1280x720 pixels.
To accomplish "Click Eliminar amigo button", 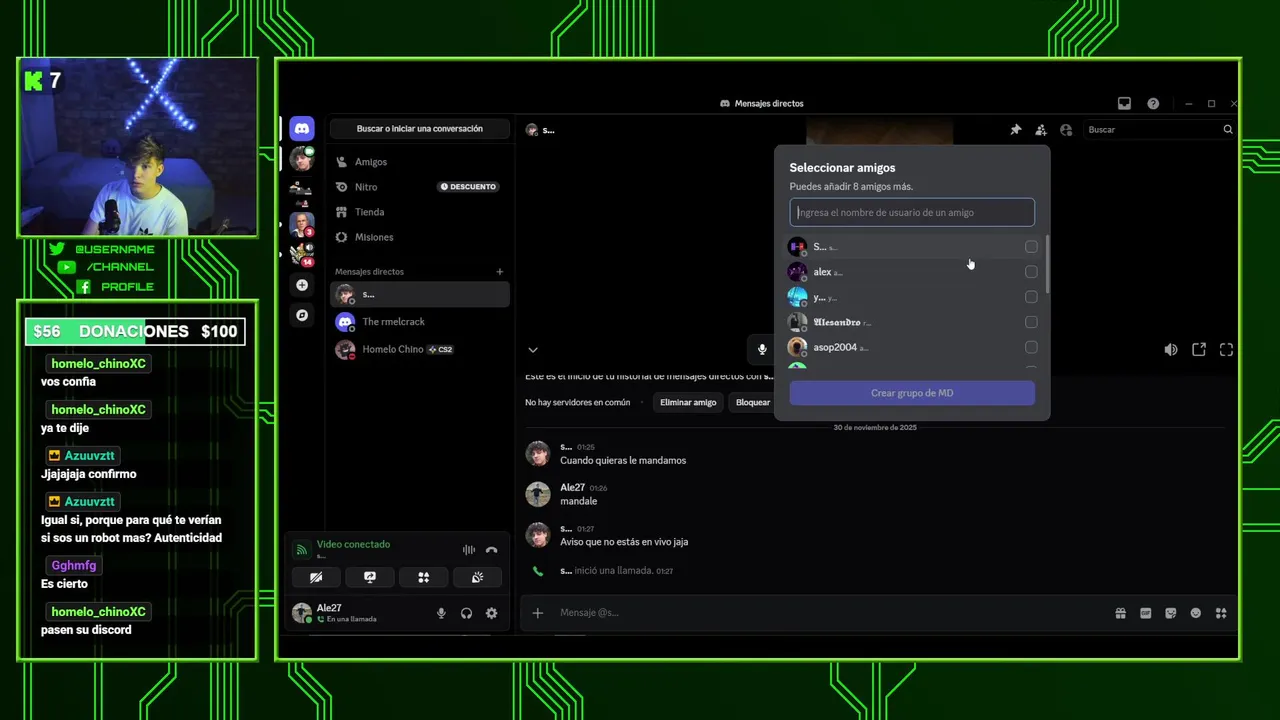I will 688,402.
